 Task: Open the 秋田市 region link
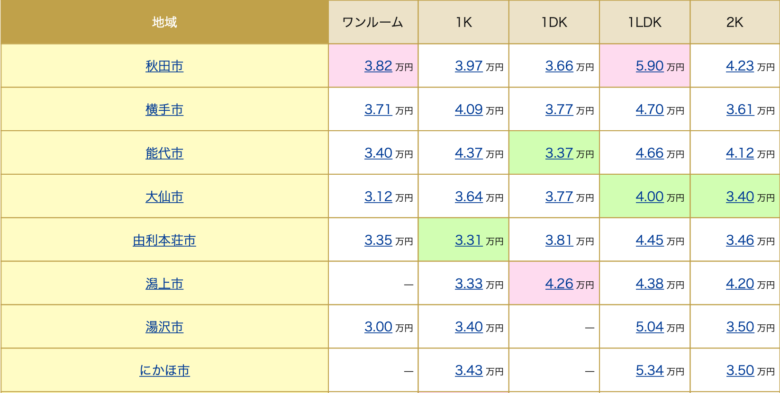tap(164, 66)
